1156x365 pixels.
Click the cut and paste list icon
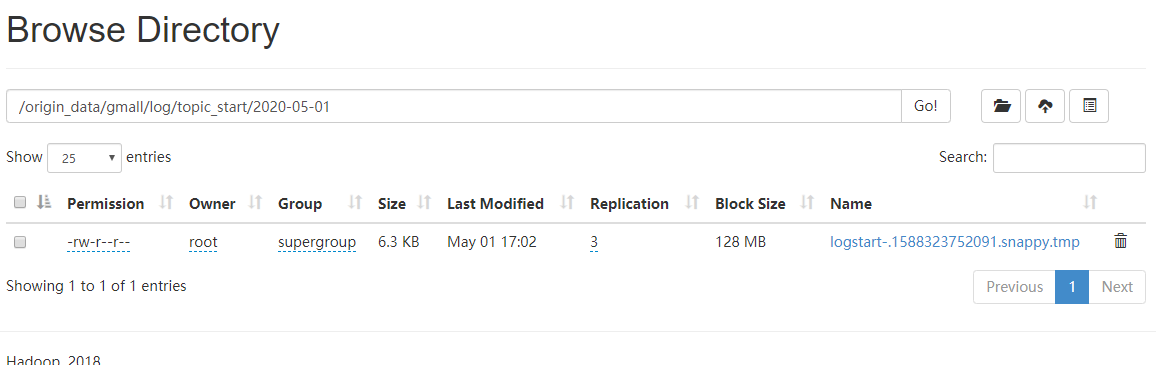tap(1089, 106)
